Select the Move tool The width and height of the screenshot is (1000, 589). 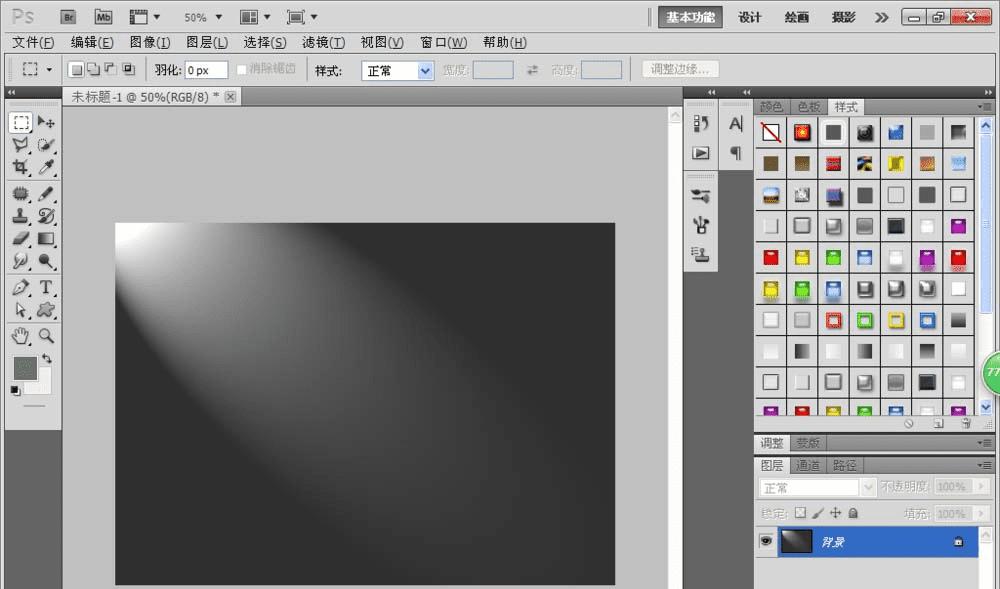(x=46, y=122)
